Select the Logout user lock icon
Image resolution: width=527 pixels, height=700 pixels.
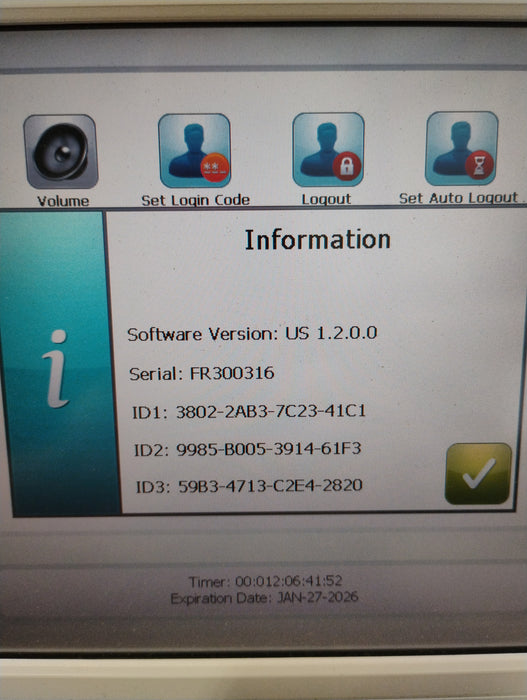coord(328,150)
